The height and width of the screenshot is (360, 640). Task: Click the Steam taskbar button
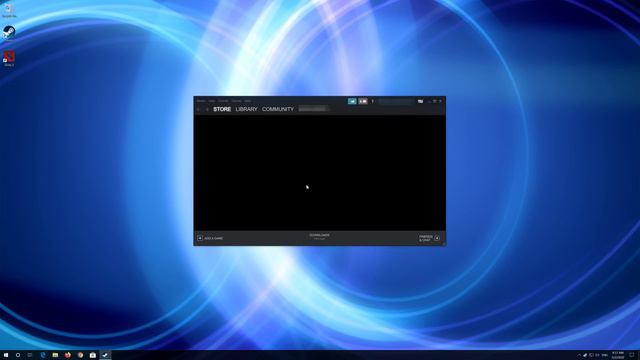click(x=105, y=355)
